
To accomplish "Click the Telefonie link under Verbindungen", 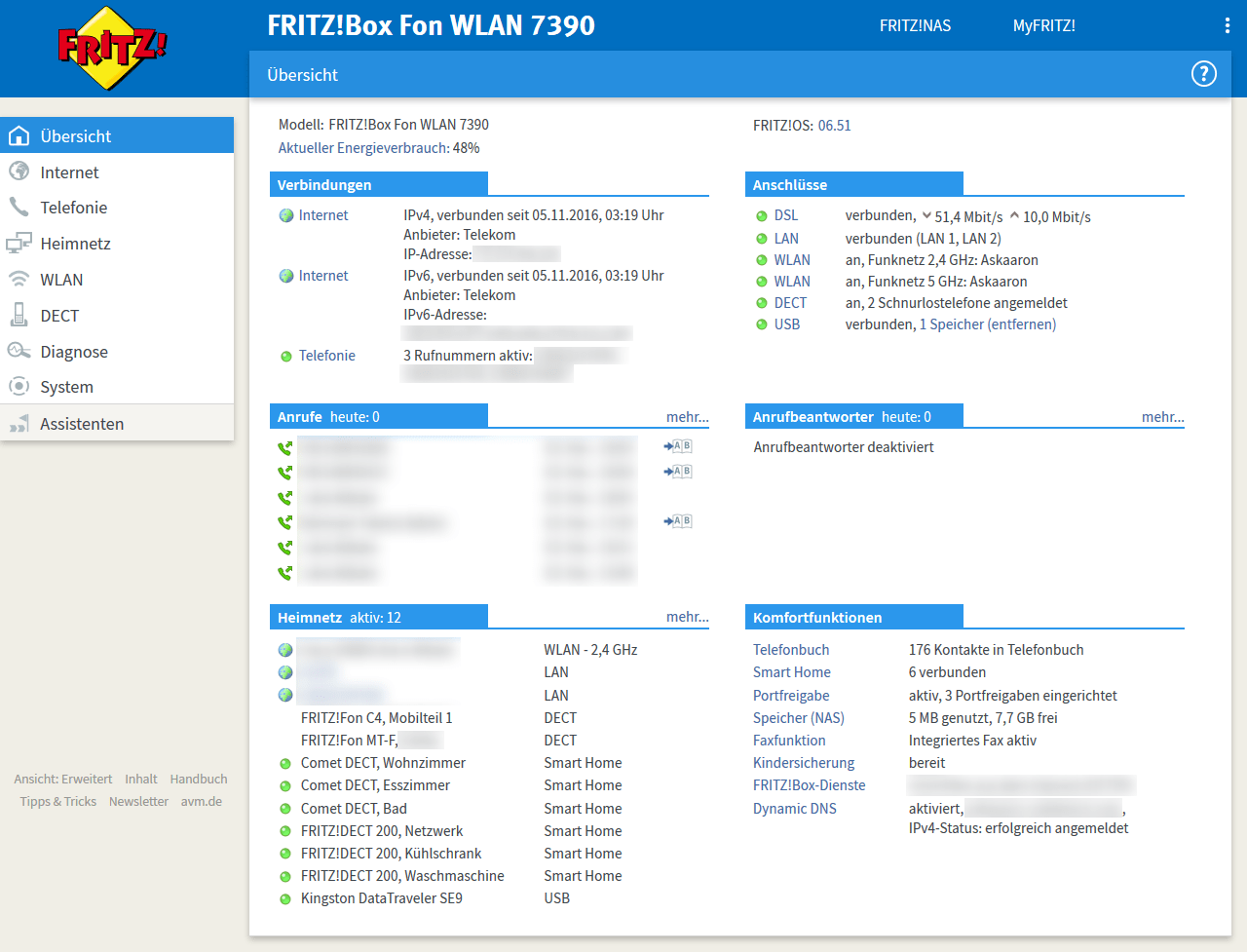I will [327, 356].
